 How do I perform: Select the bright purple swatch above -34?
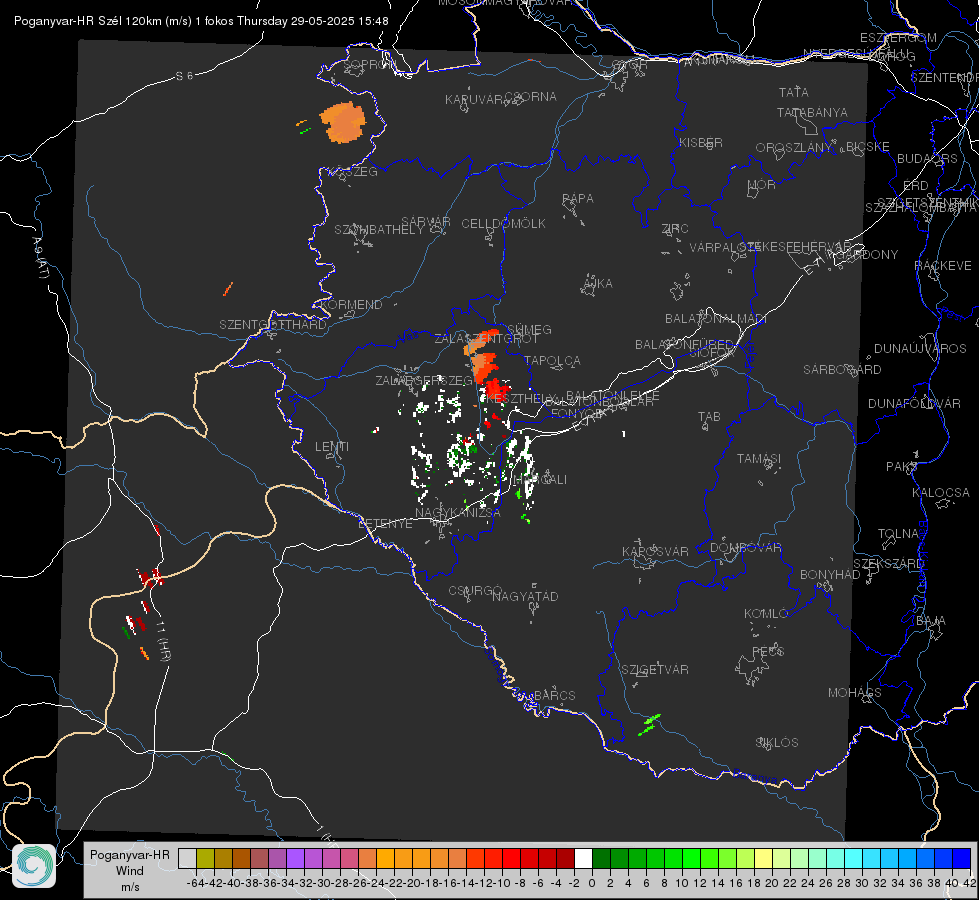(295, 859)
